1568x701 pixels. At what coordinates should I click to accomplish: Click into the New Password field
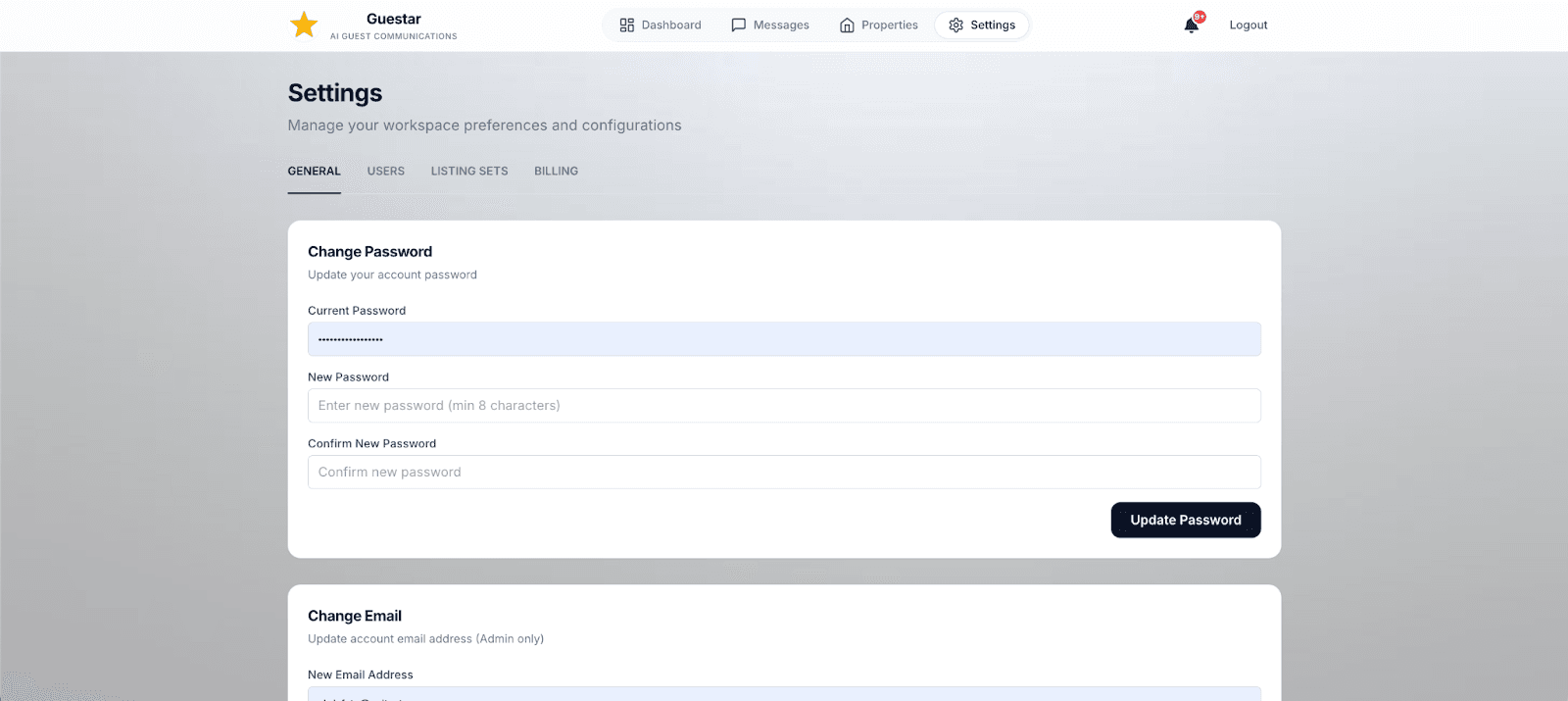point(784,406)
